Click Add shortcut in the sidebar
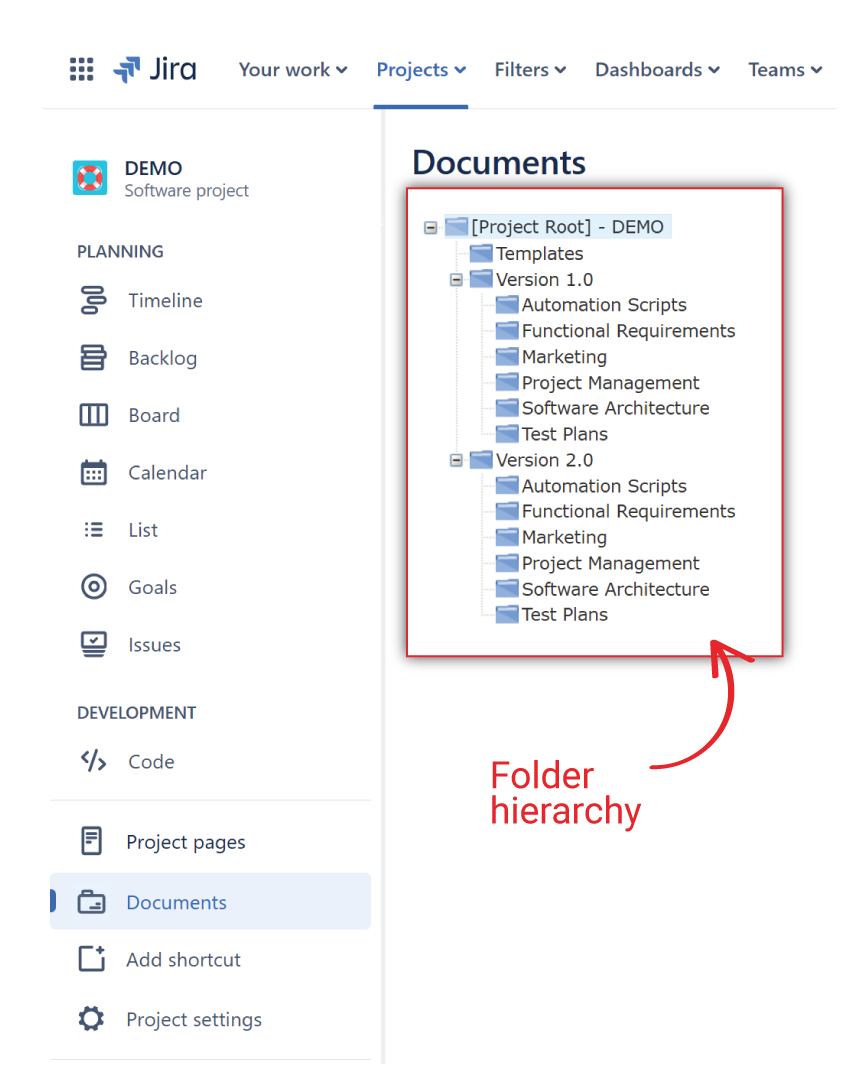This screenshot has width=851, height=1080. [x=183, y=959]
